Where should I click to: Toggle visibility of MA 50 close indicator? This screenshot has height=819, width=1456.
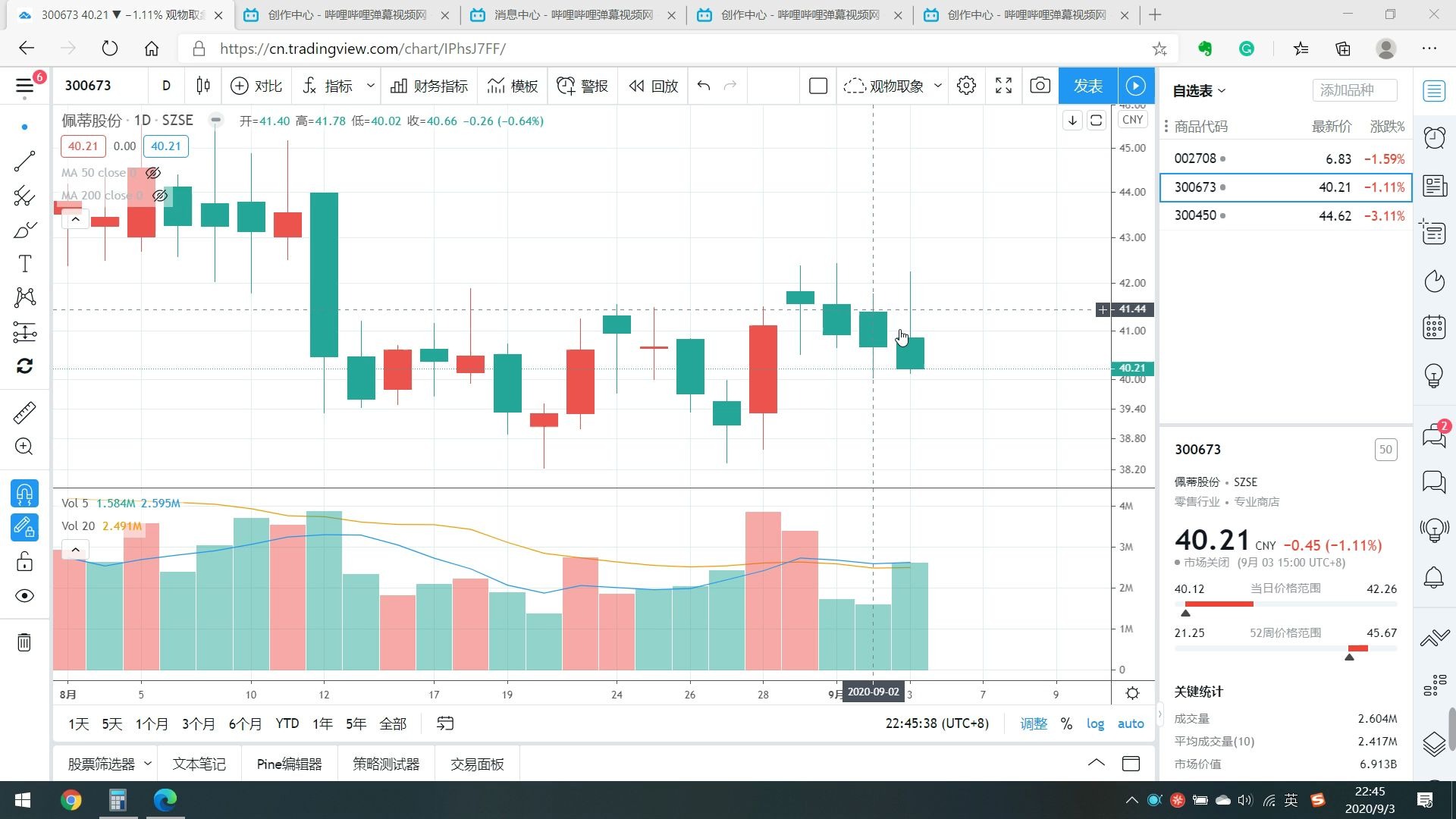click(153, 173)
